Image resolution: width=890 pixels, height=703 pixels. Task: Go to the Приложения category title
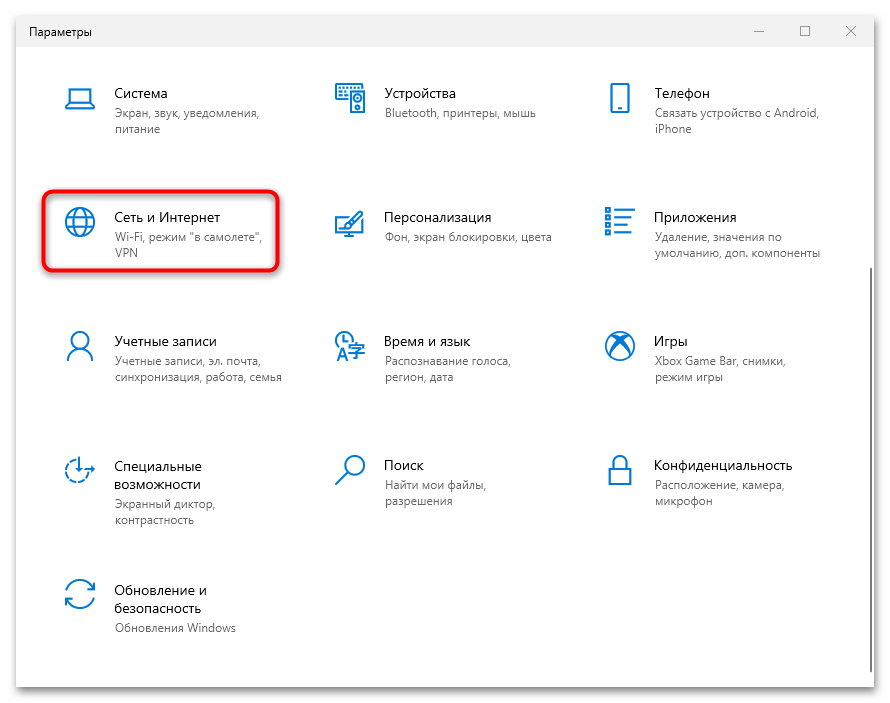tap(695, 217)
